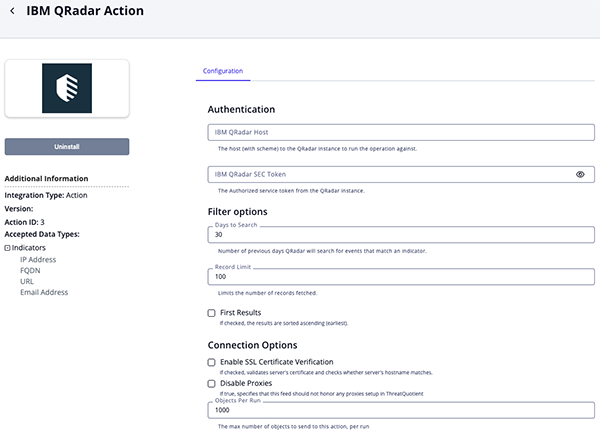The image size is (600, 432).
Task: Click the ThreatQ shield integration logo
Action: pos(67,88)
